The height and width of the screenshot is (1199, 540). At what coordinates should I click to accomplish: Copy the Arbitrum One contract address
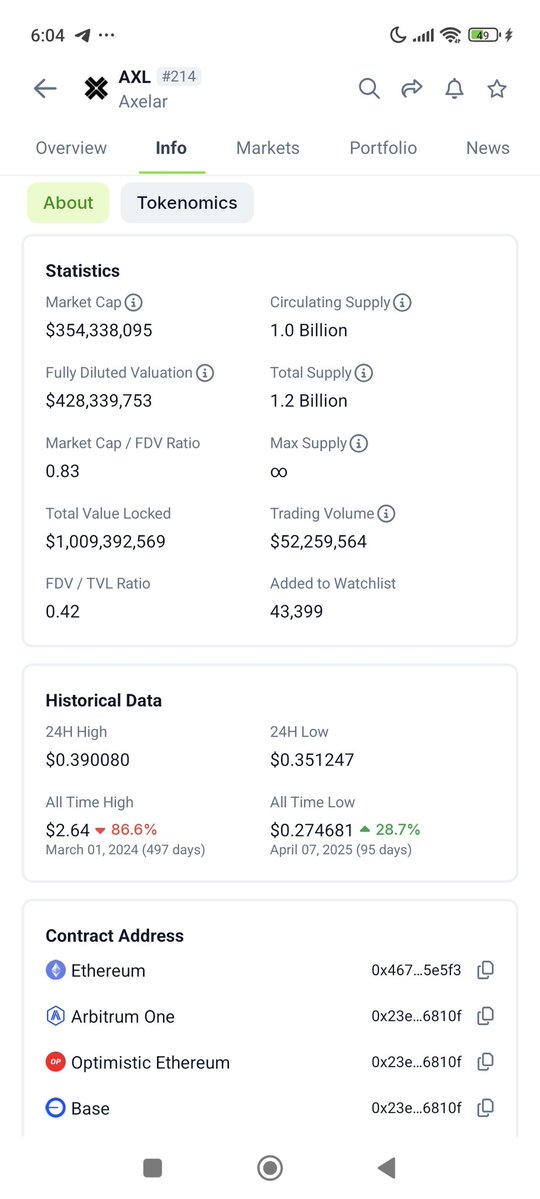point(486,1016)
